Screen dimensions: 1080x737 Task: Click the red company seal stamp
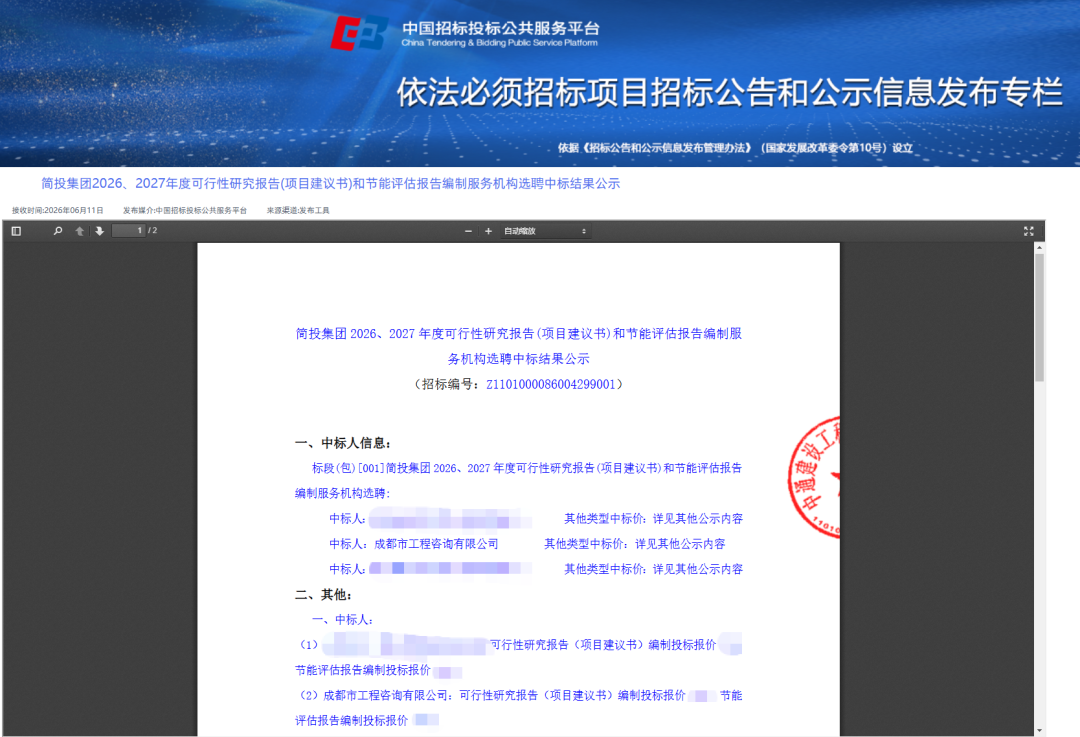[815, 477]
